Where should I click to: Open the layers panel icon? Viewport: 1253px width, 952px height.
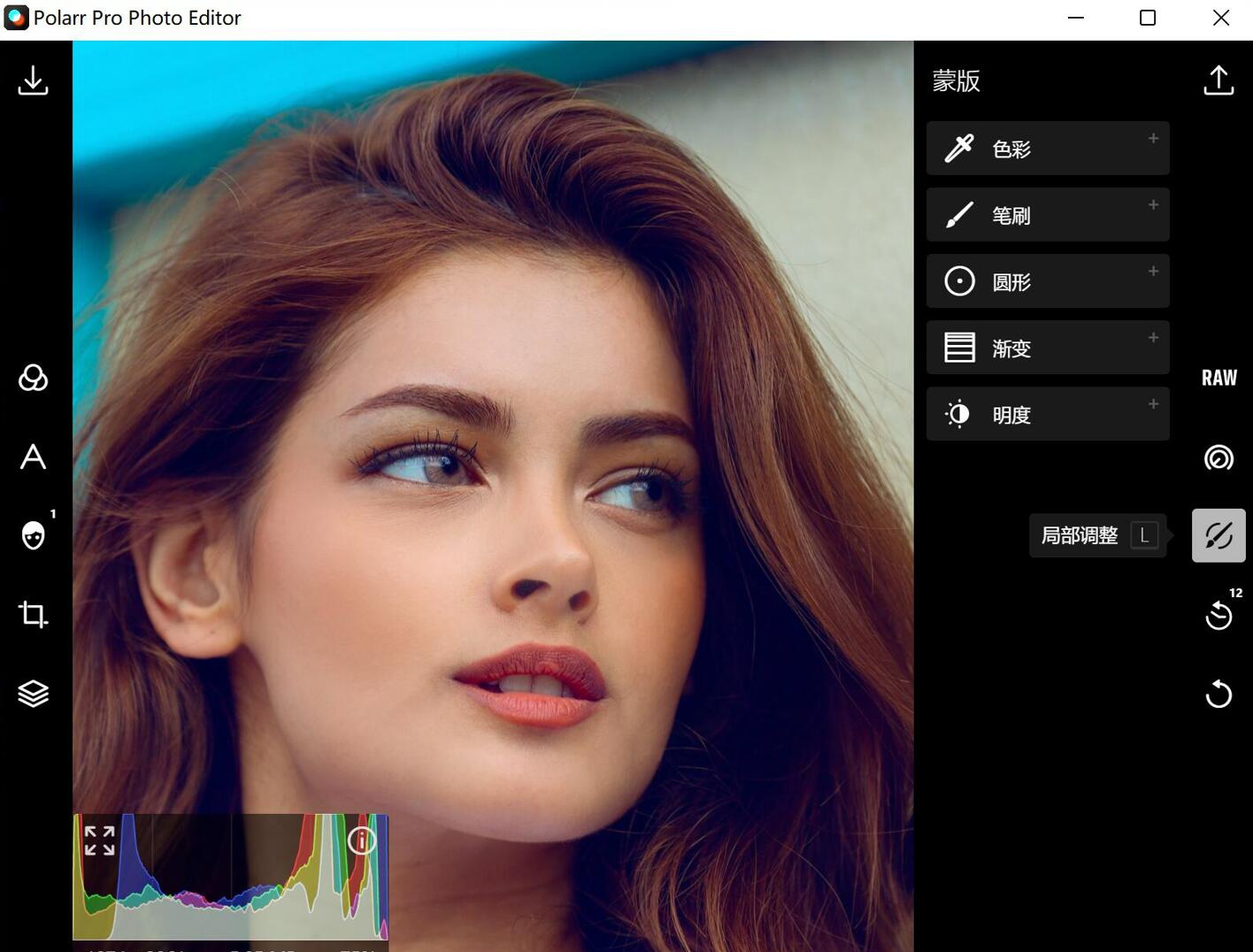pos(33,693)
